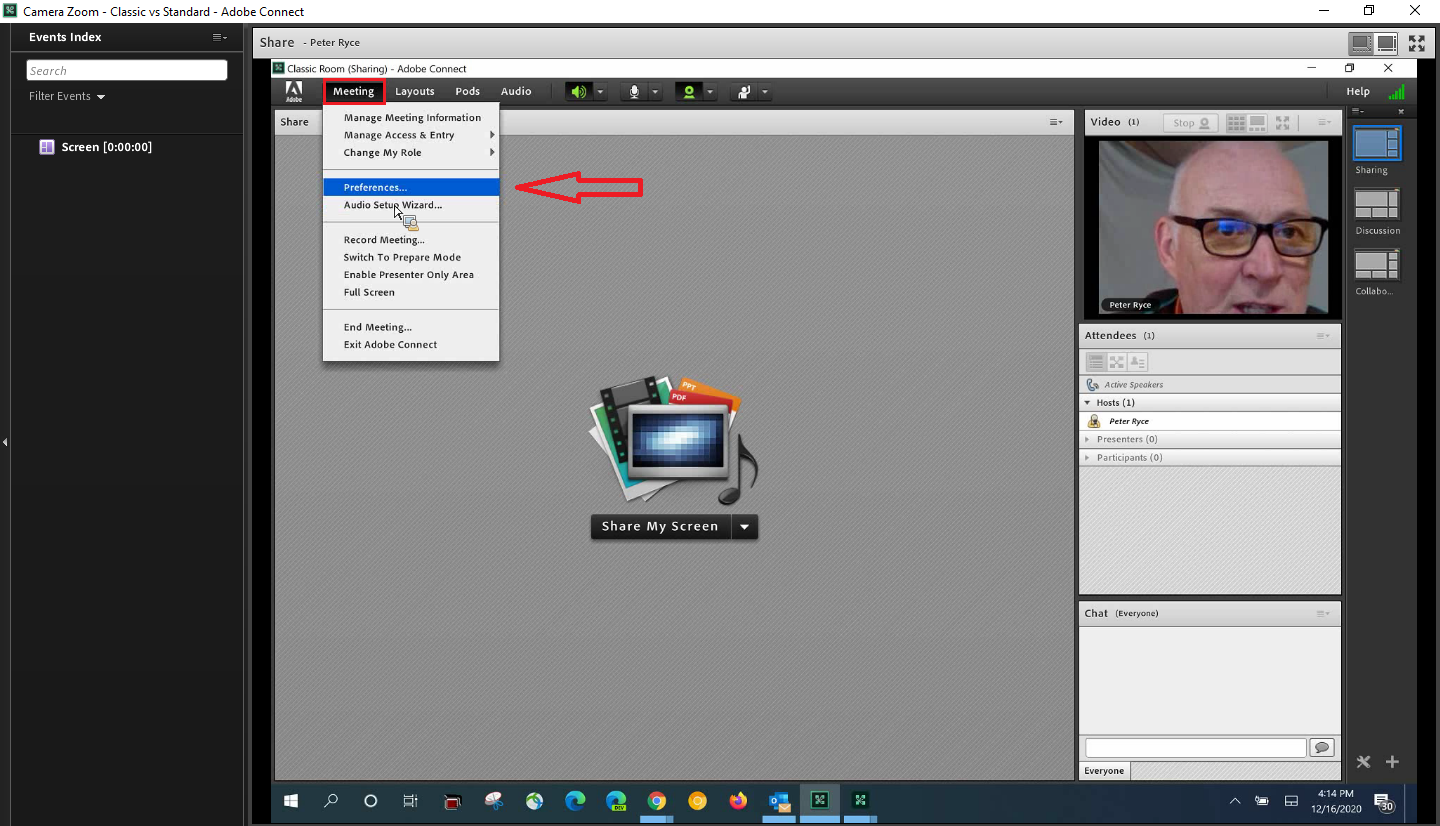This screenshot has width=1440, height=826.
Task: Choose End Meeting... menu entry
Action: (411, 327)
